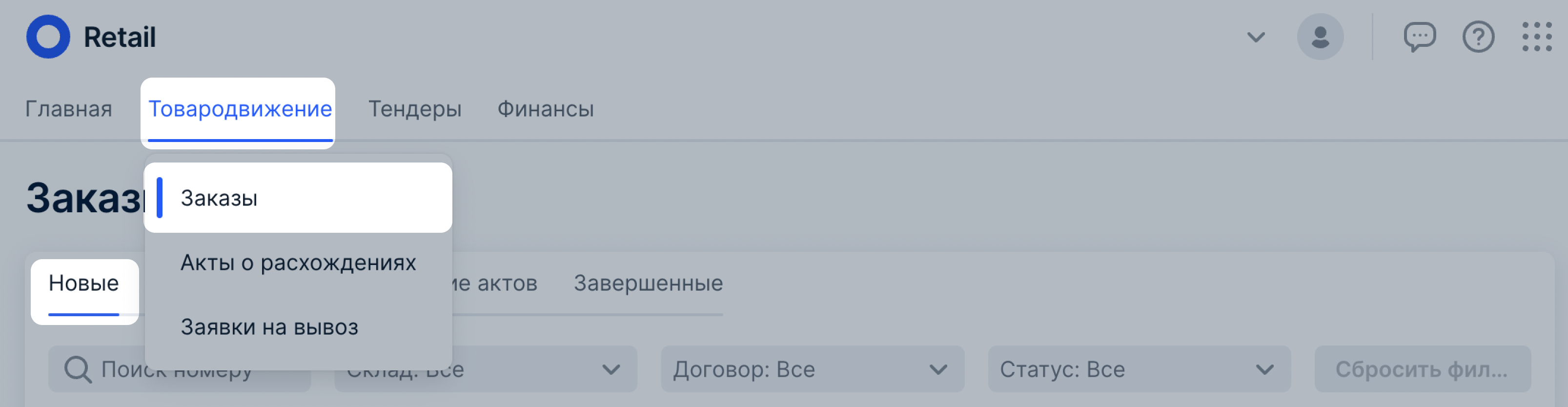Open Заявки на вывоз menu item
This screenshot has width=1568, height=407.
click(x=269, y=326)
